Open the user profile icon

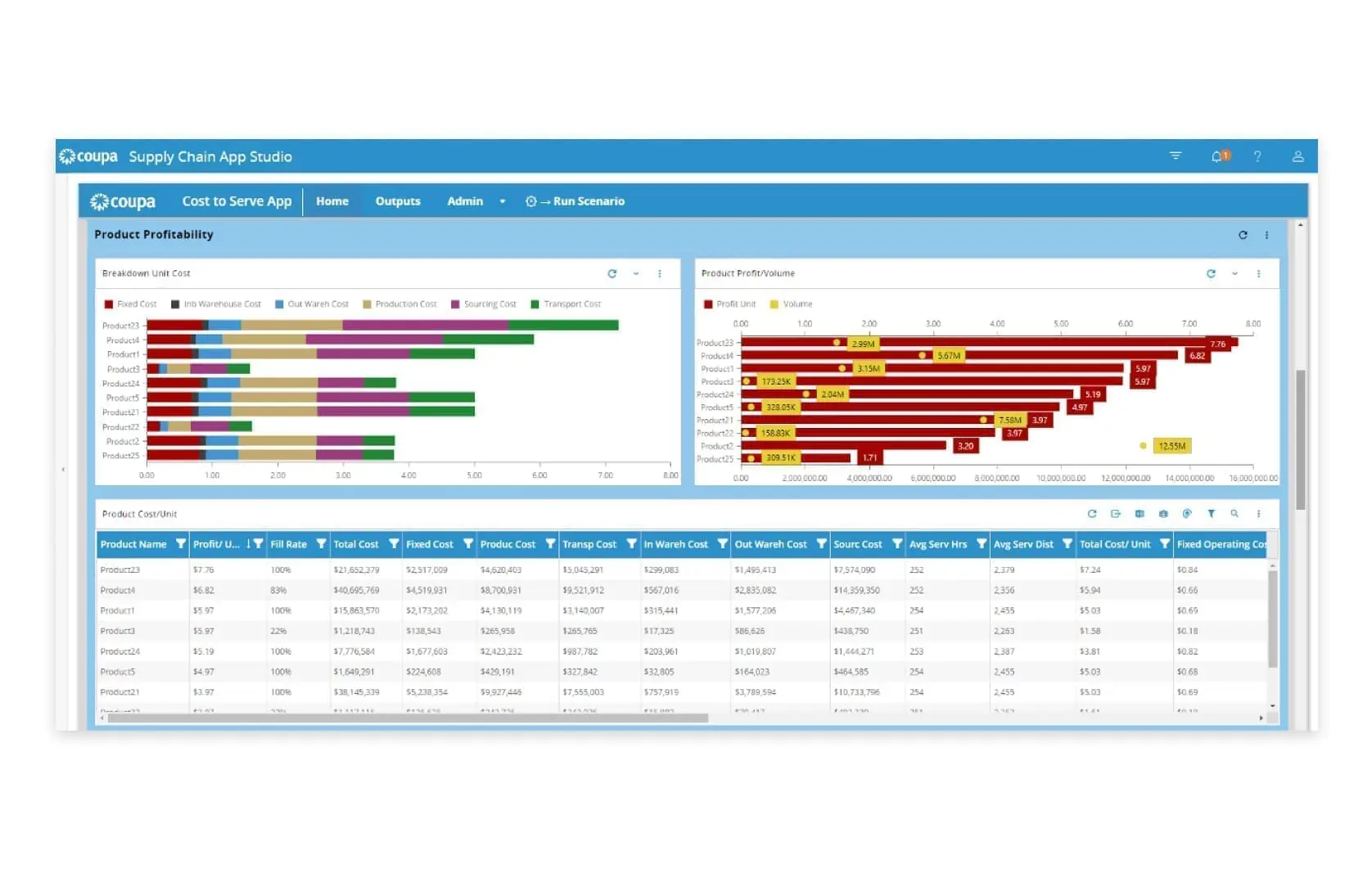pyautogui.click(x=1298, y=156)
